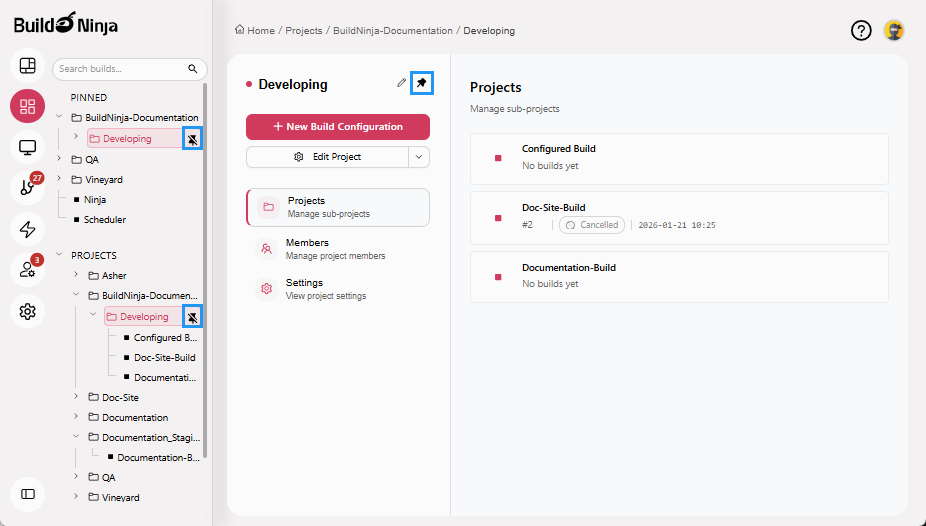
Task: Open the branch icon with 27 badge
Action: (28, 188)
